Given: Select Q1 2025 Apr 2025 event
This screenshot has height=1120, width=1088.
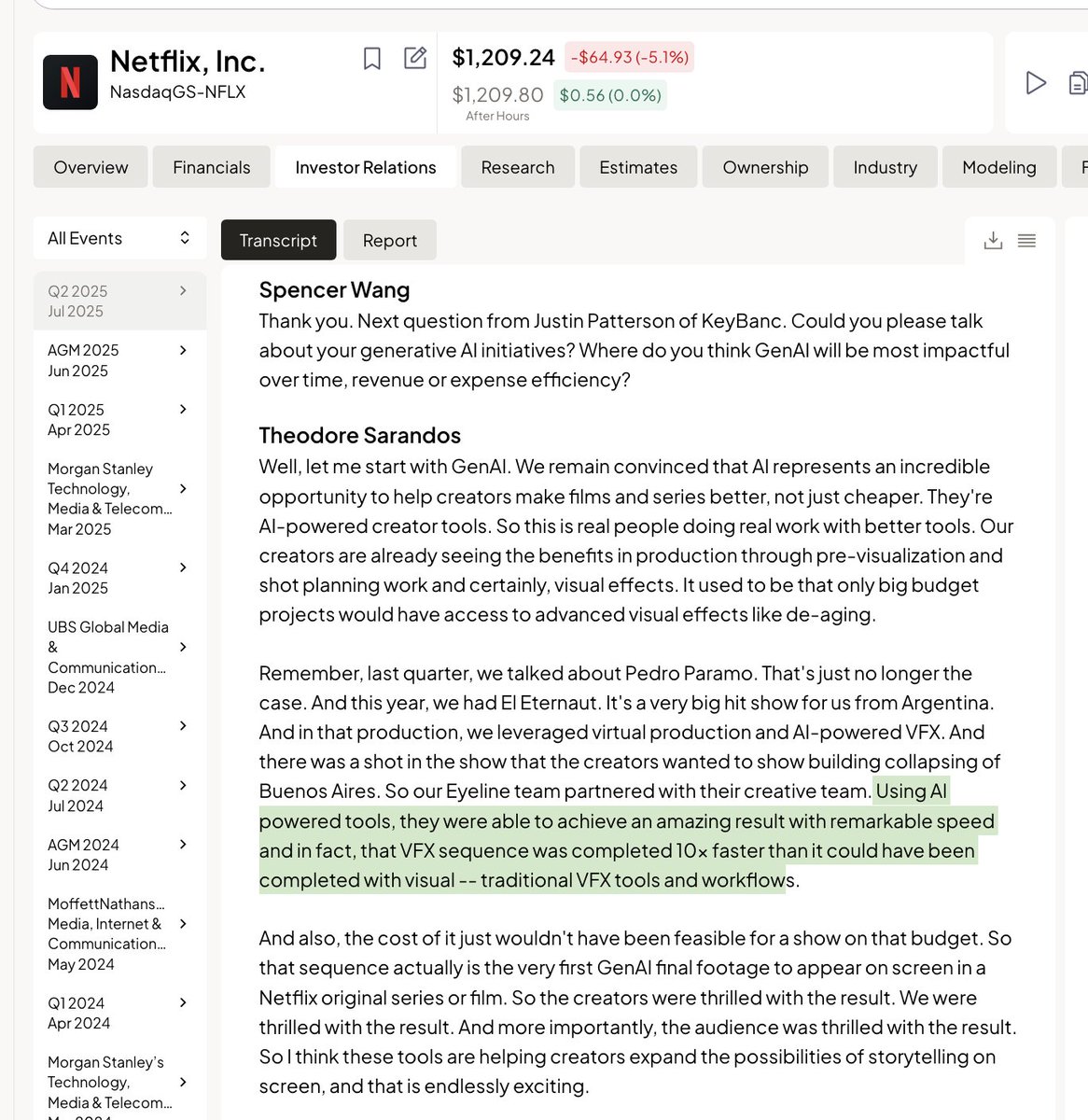Looking at the screenshot, I should pos(119,420).
